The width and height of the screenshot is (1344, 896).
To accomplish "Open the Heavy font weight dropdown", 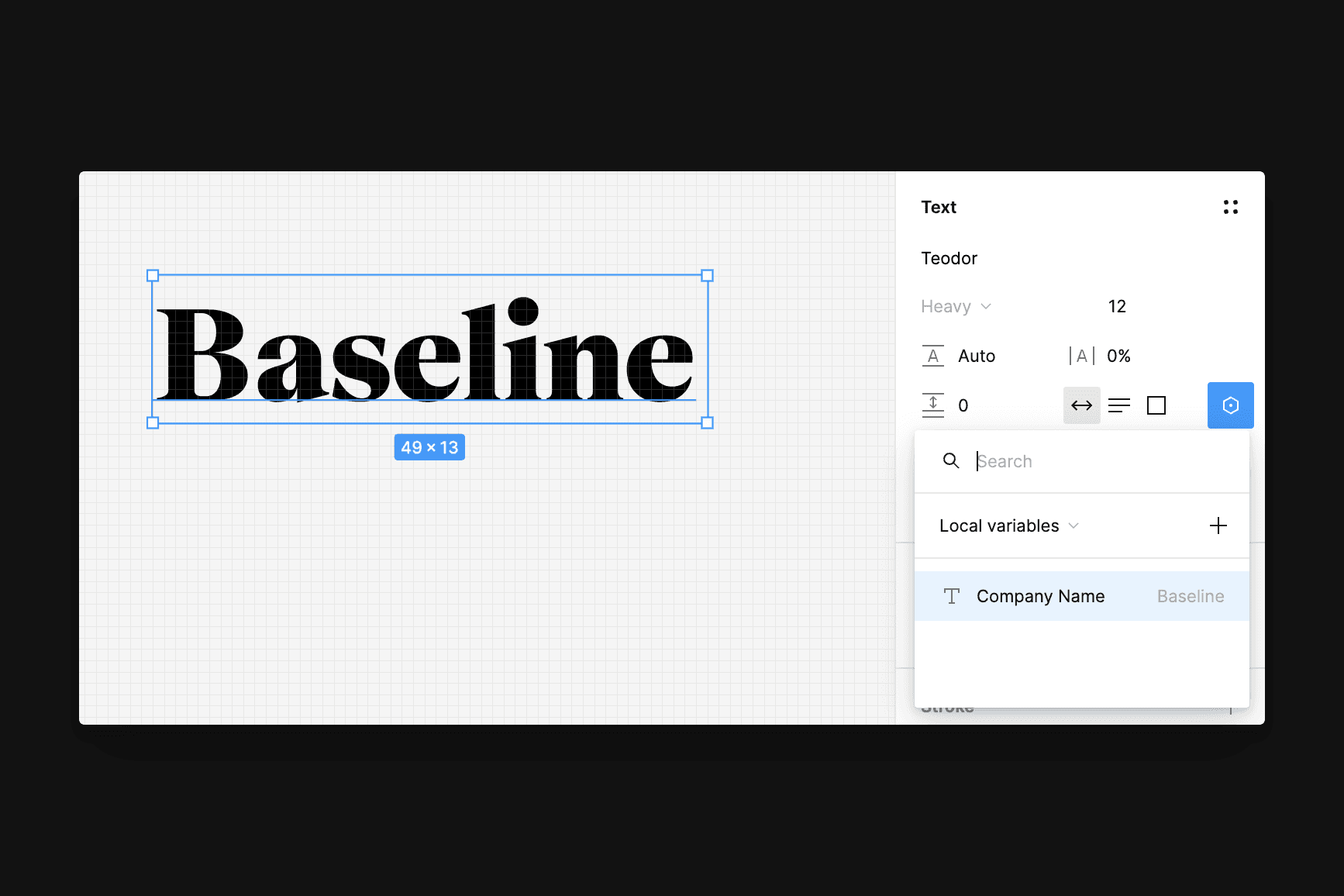I will [x=956, y=306].
